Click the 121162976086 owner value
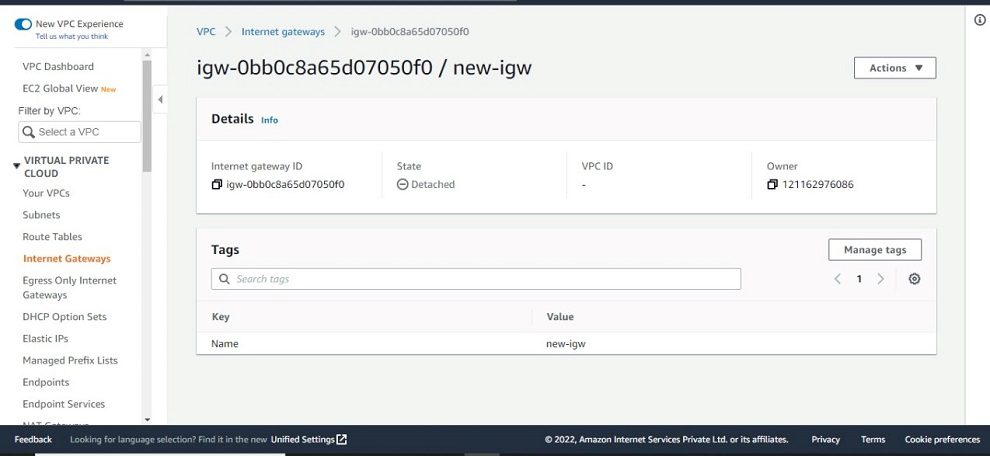Viewport: 990px width, 456px height. coord(818,184)
